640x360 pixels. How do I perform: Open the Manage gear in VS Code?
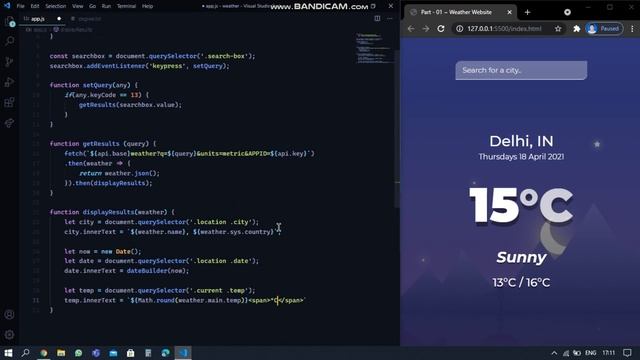pos(9,334)
